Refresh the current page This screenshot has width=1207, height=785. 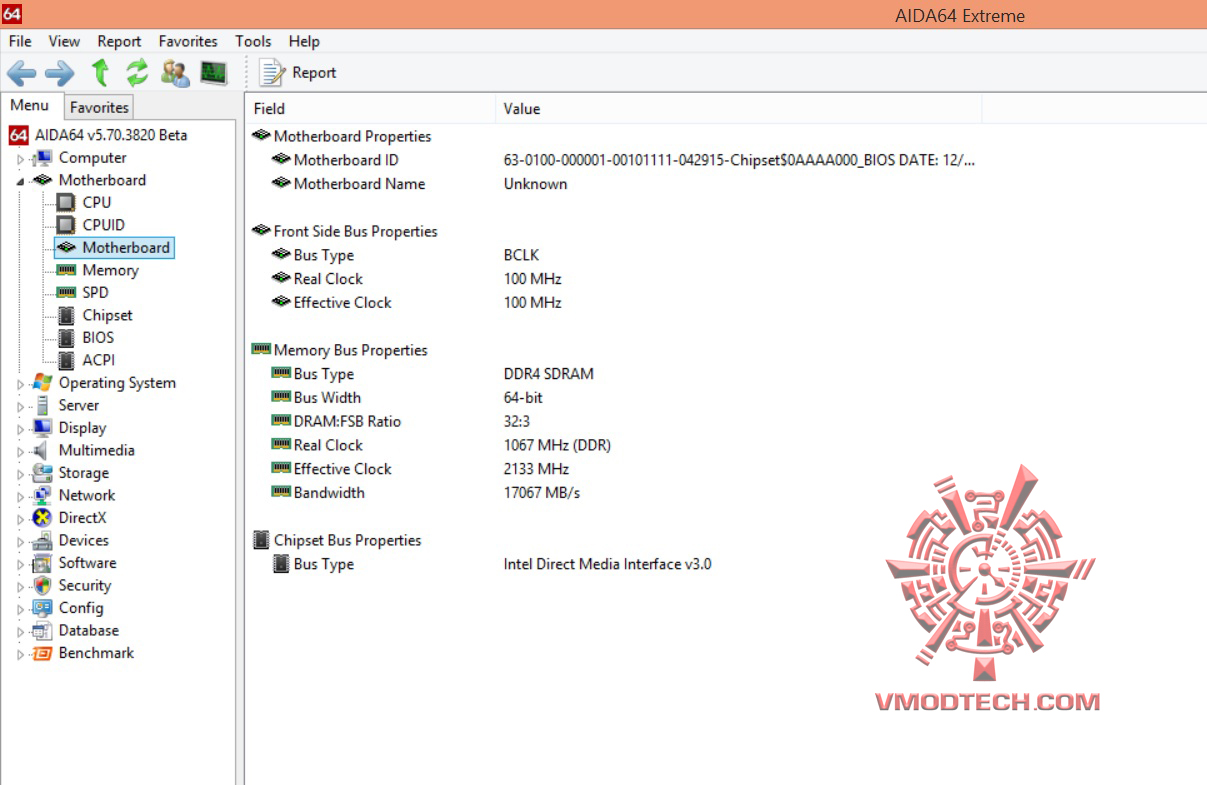click(137, 73)
